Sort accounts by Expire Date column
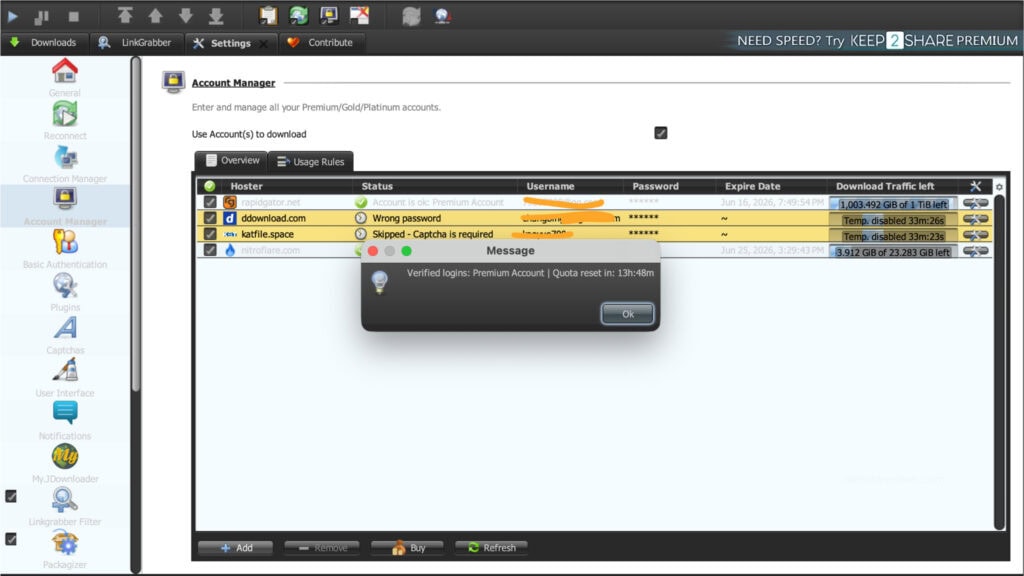 point(771,186)
